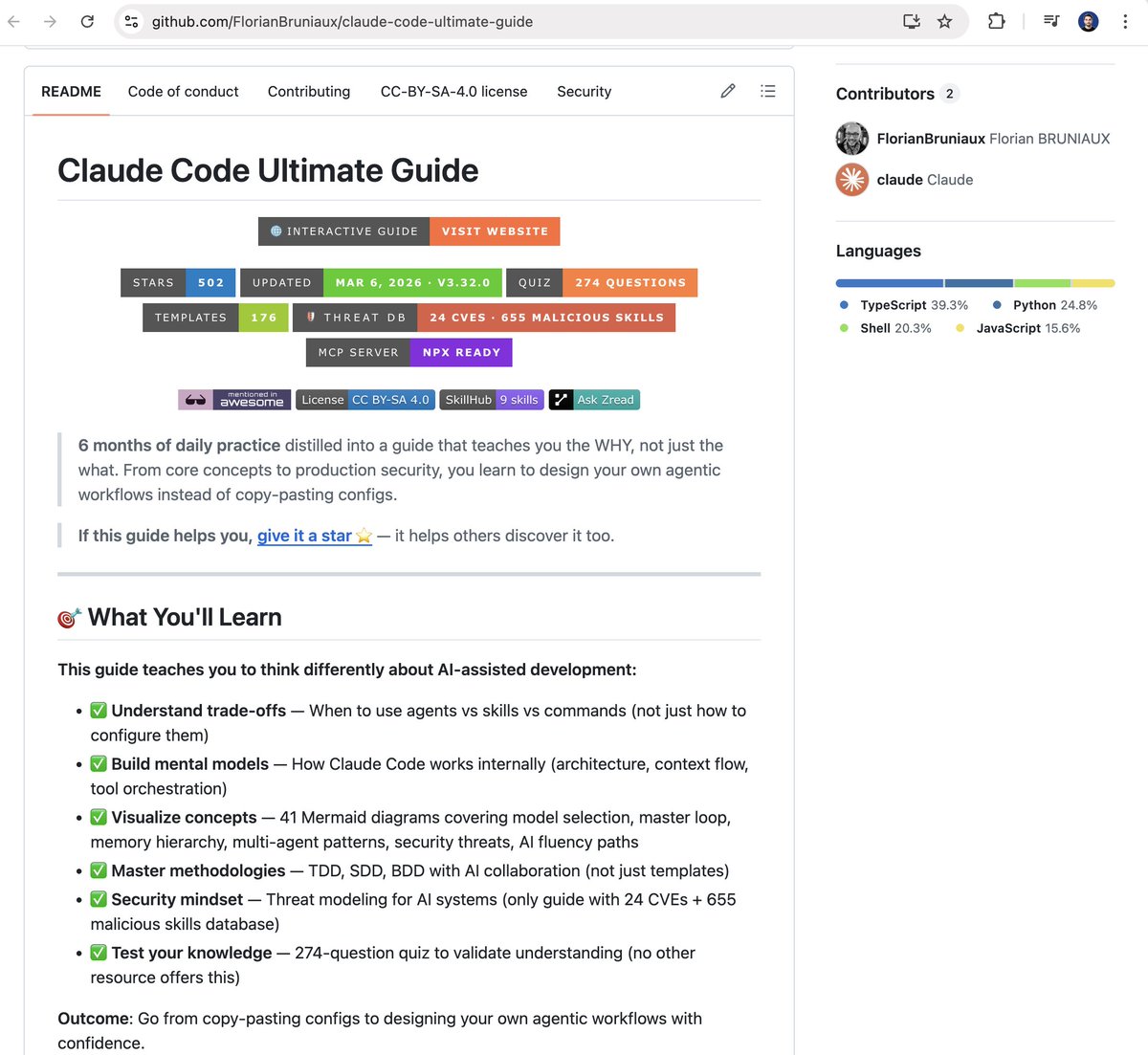The image size is (1148, 1055).
Task: Select the README tab
Action: pyautogui.click(x=71, y=92)
